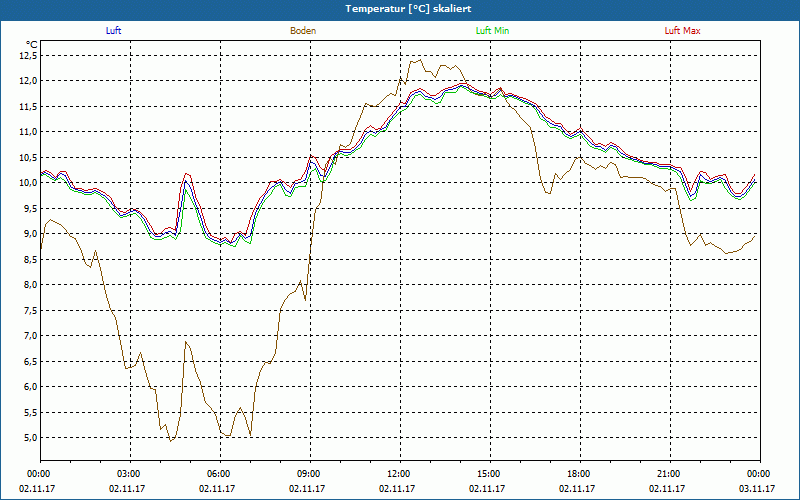800x500 pixels.
Task: Click the 9,5 y-axis value
Action: click(x=30, y=209)
